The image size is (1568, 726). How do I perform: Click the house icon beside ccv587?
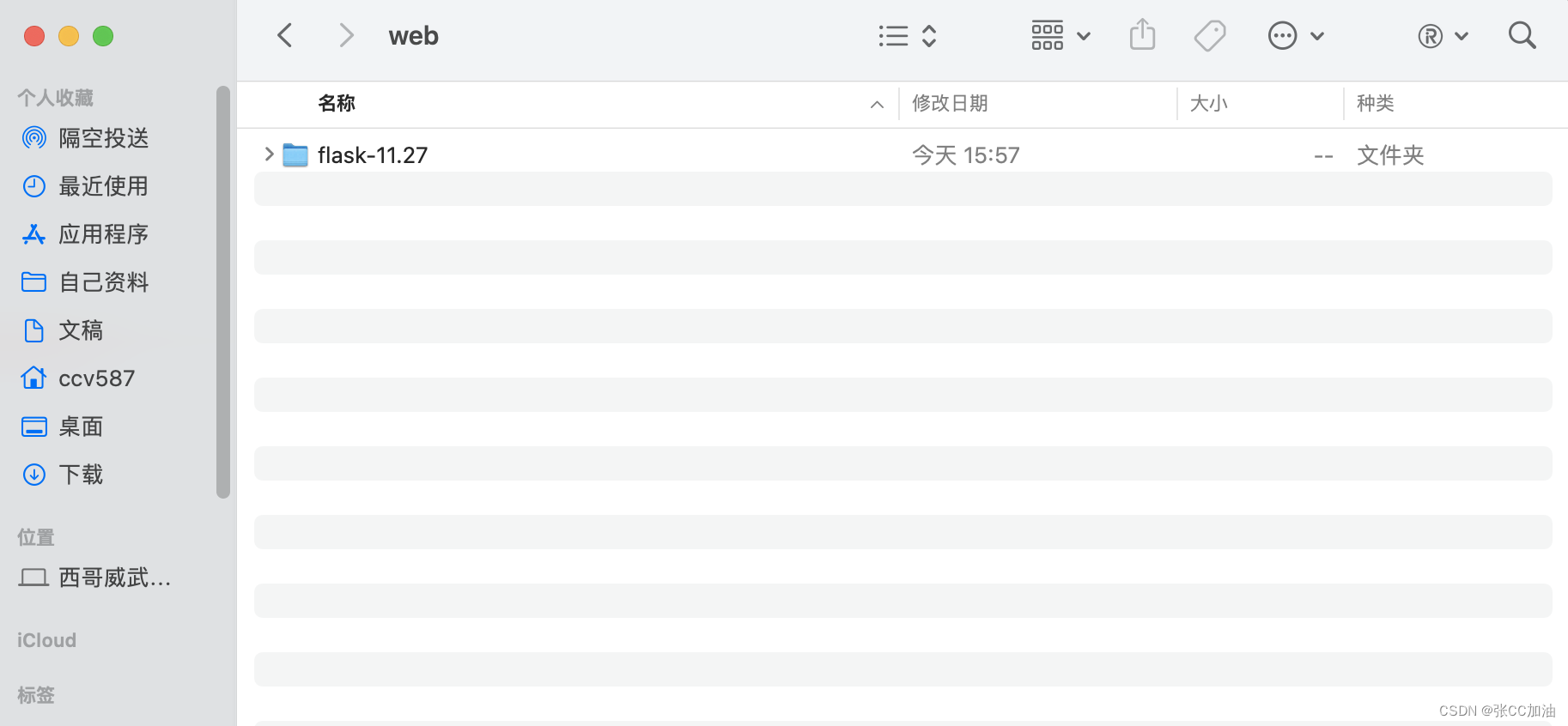(33, 378)
